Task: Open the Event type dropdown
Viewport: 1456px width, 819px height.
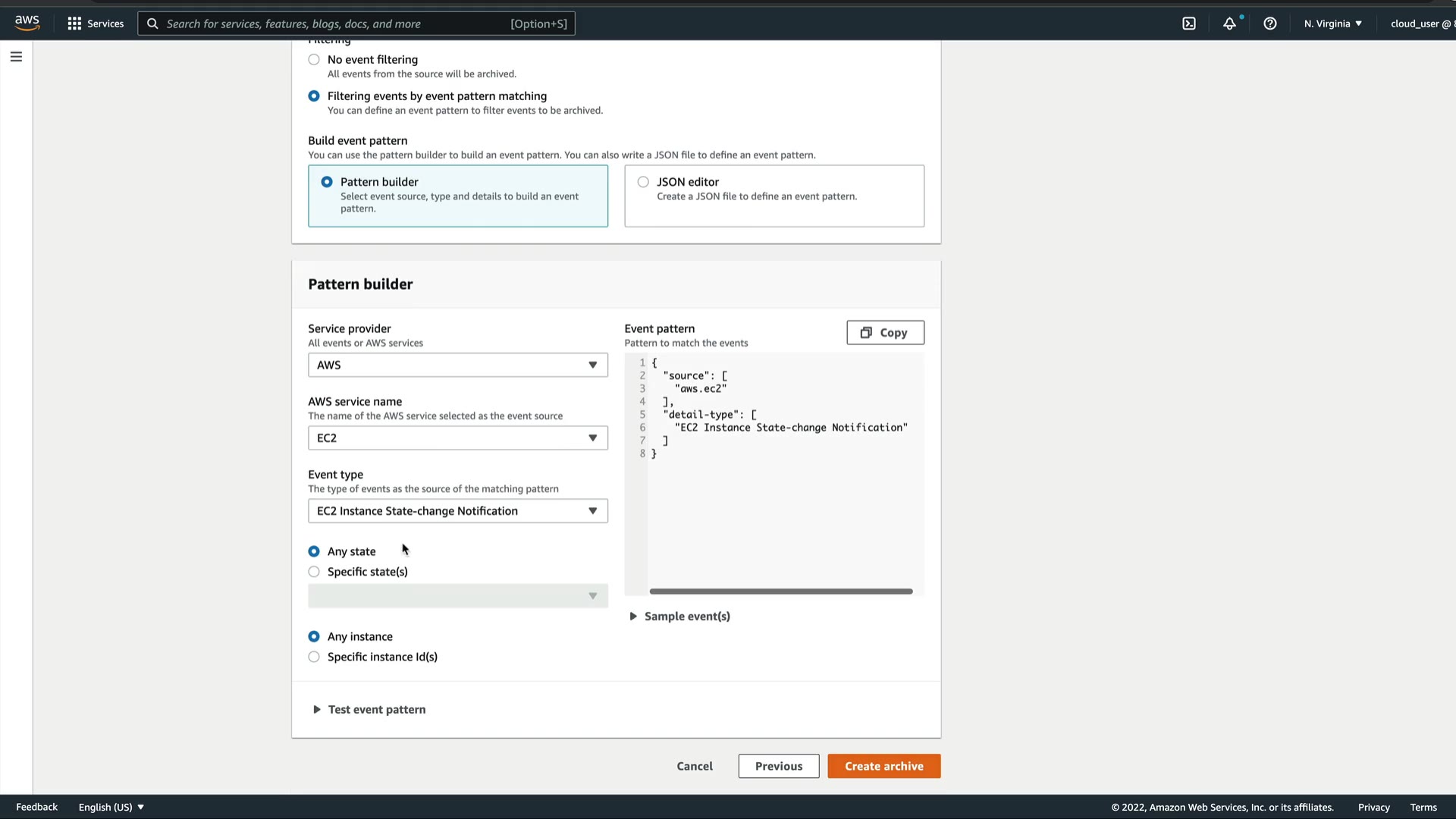Action: pyautogui.click(x=457, y=511)
